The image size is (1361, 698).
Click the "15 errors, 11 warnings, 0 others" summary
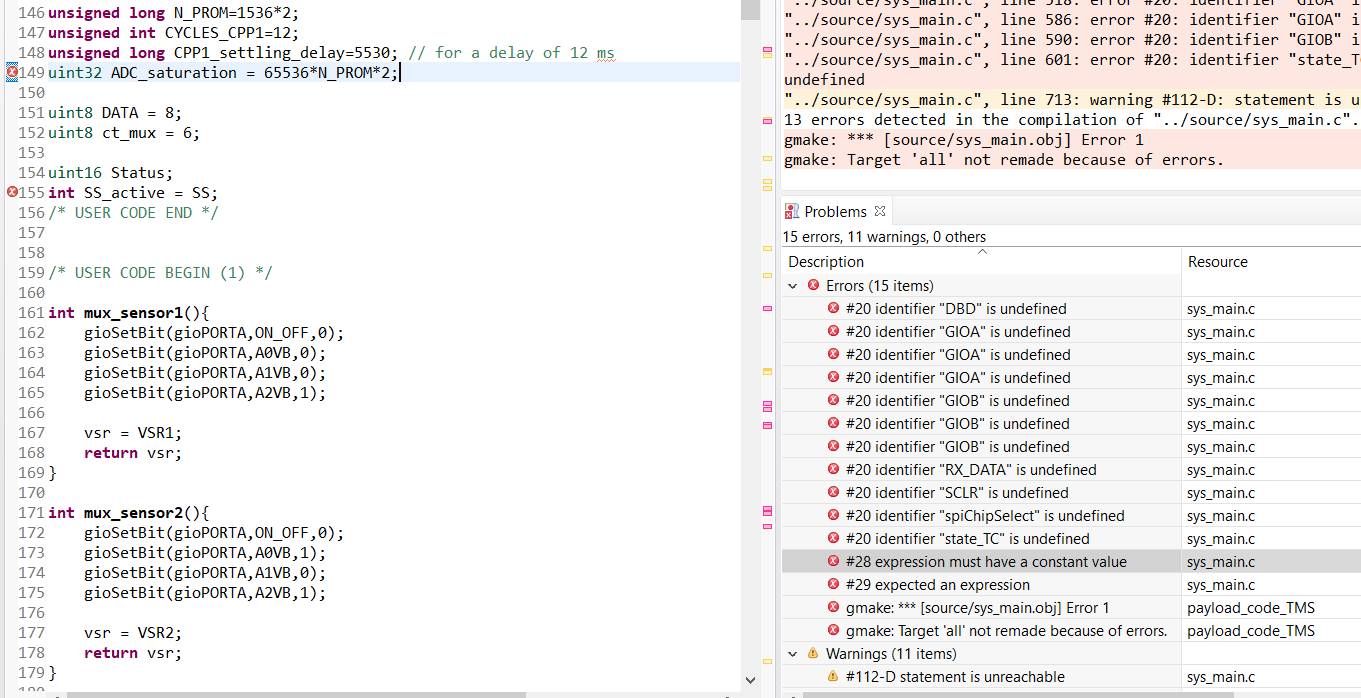click(x=886, y=237)
